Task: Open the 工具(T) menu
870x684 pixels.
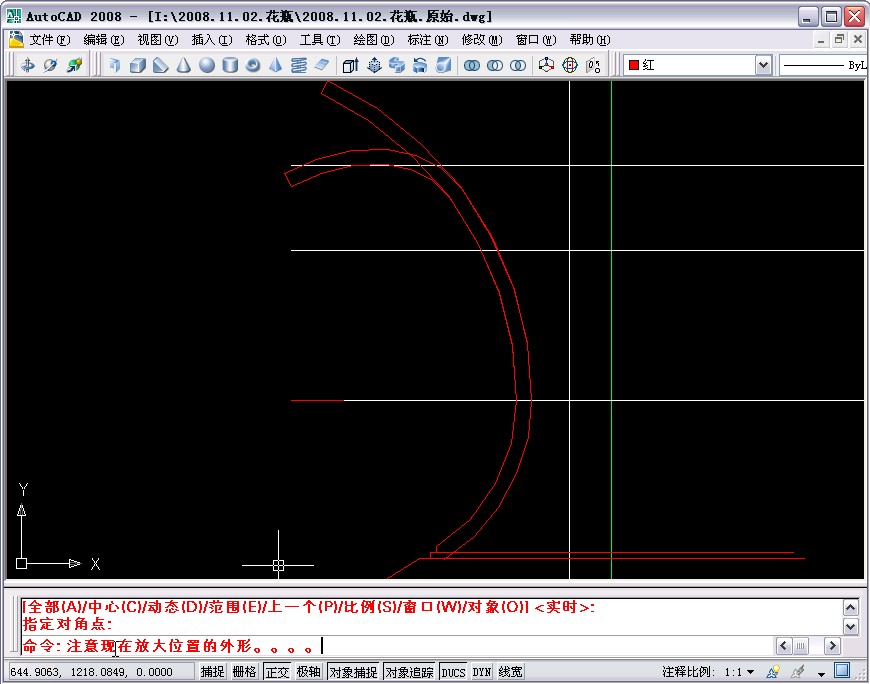Action: [320, 40]
